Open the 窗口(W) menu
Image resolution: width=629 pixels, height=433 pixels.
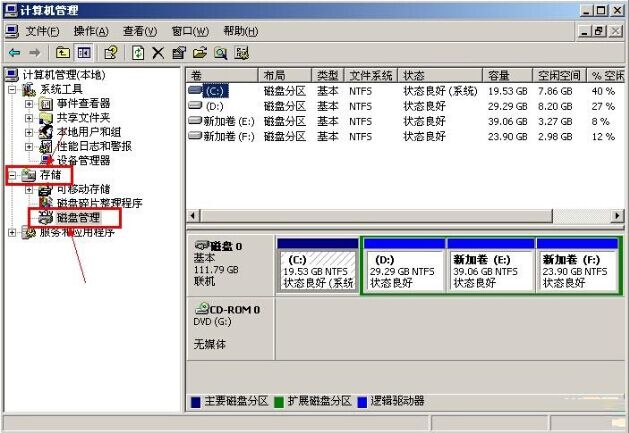coord(190,31)
